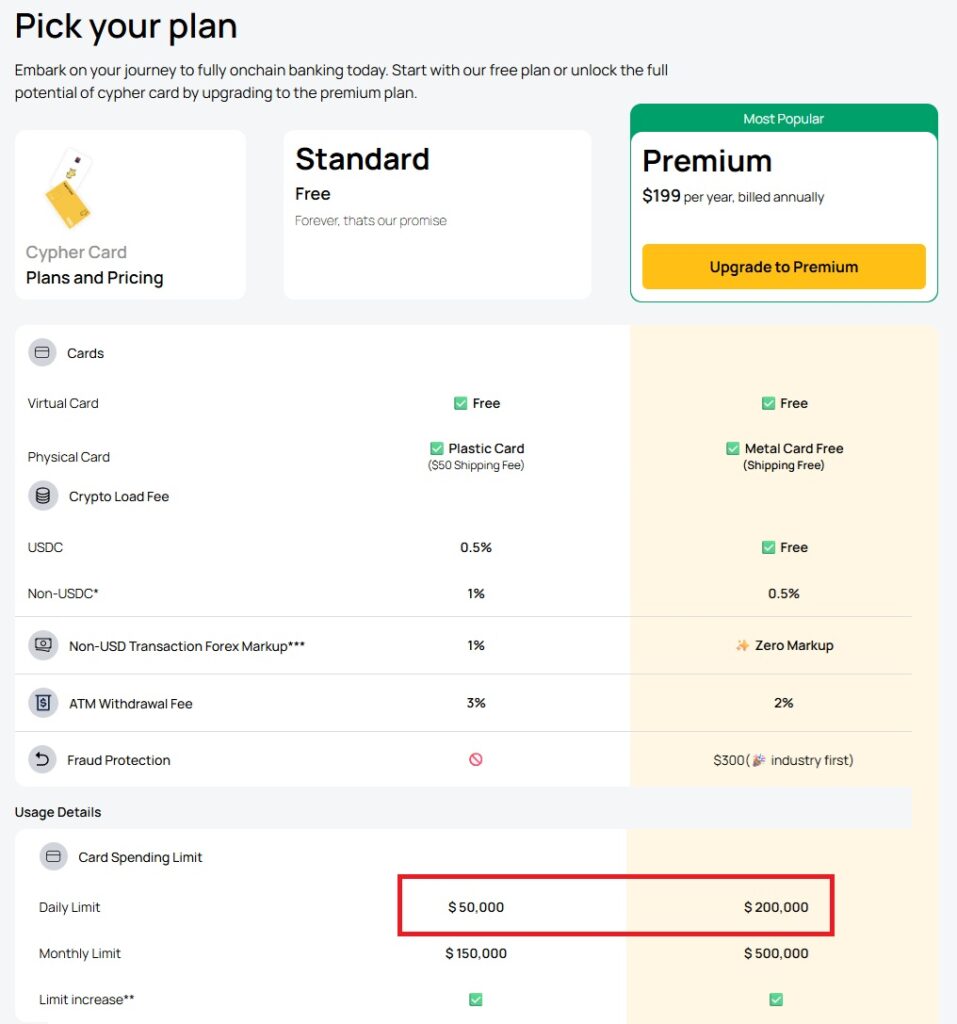957x1024 pixels.
Task: Select the Standard plan heading
Action: click(362, 159)
